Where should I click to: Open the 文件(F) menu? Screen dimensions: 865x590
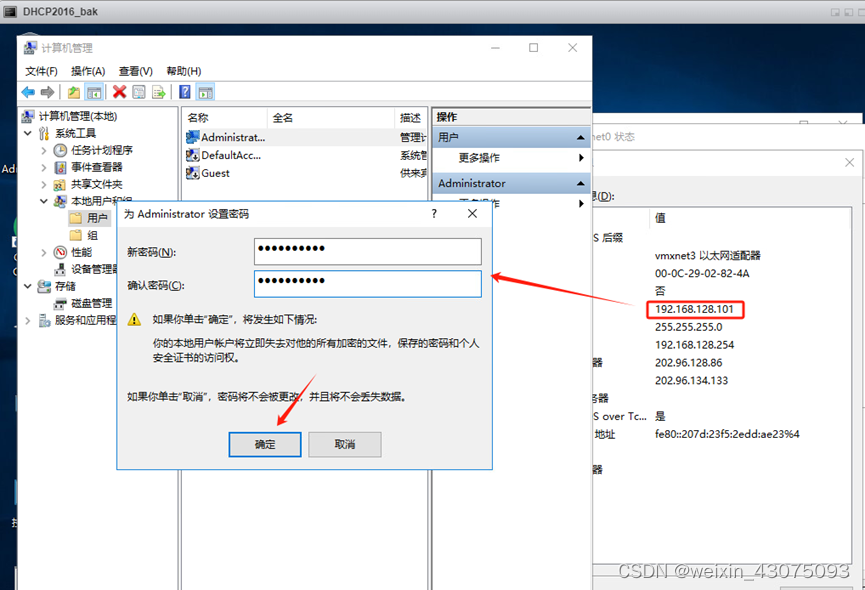coord(41,71)
